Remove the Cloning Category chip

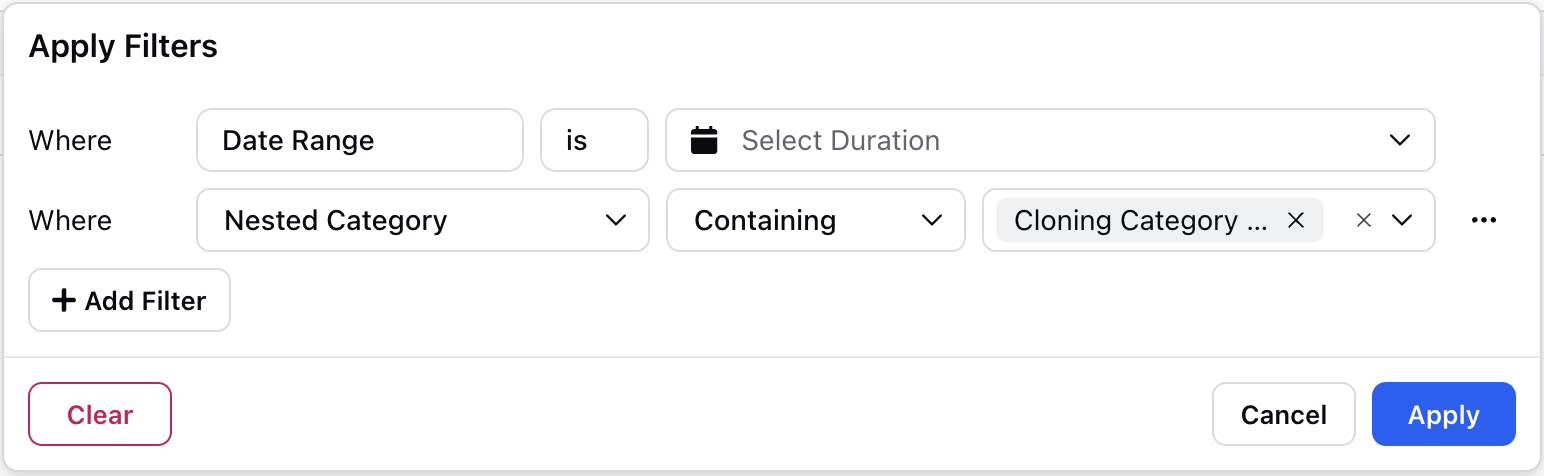click(x=1296, y=220)
